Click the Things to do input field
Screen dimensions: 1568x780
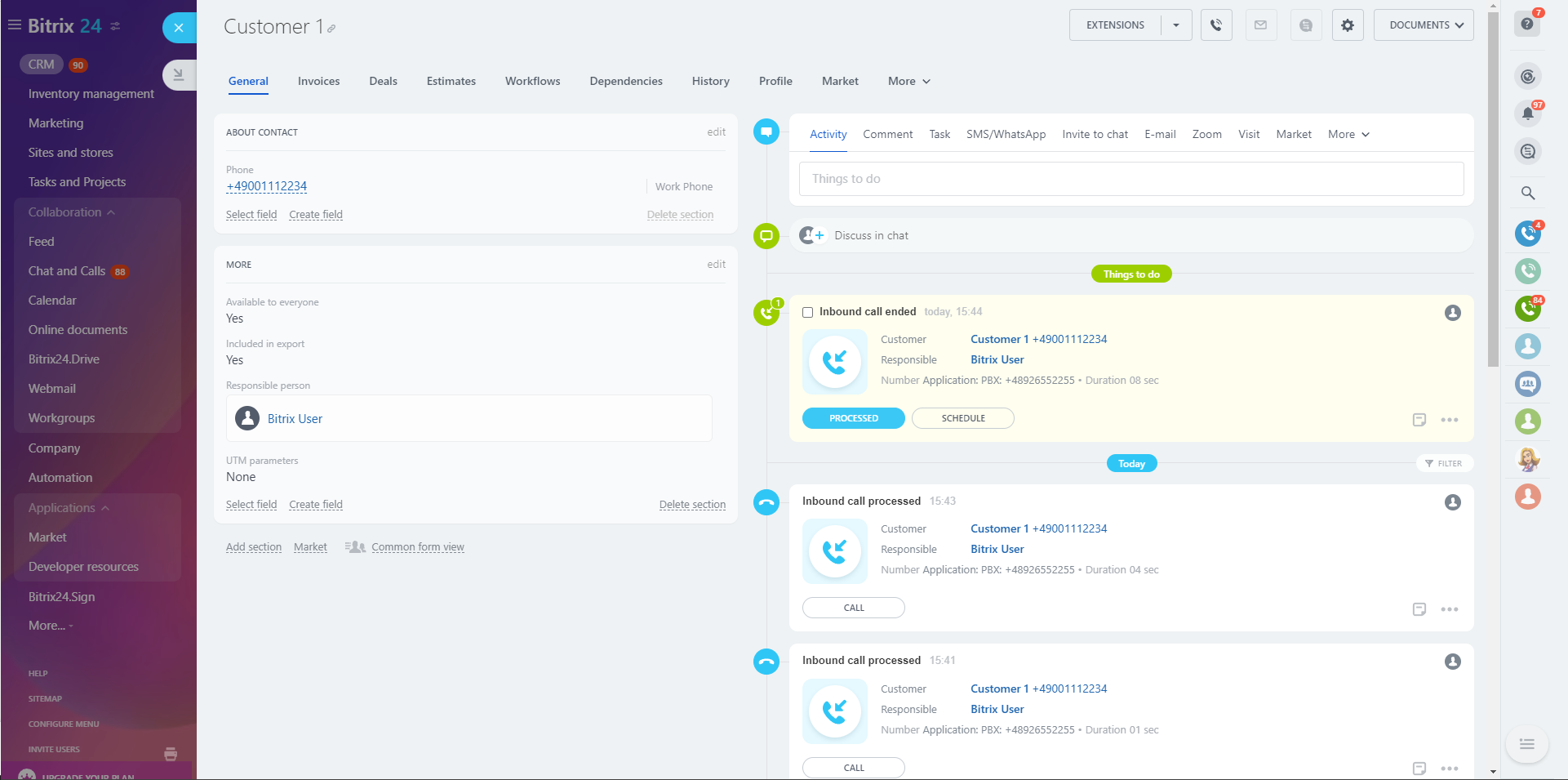(1130, 179)
